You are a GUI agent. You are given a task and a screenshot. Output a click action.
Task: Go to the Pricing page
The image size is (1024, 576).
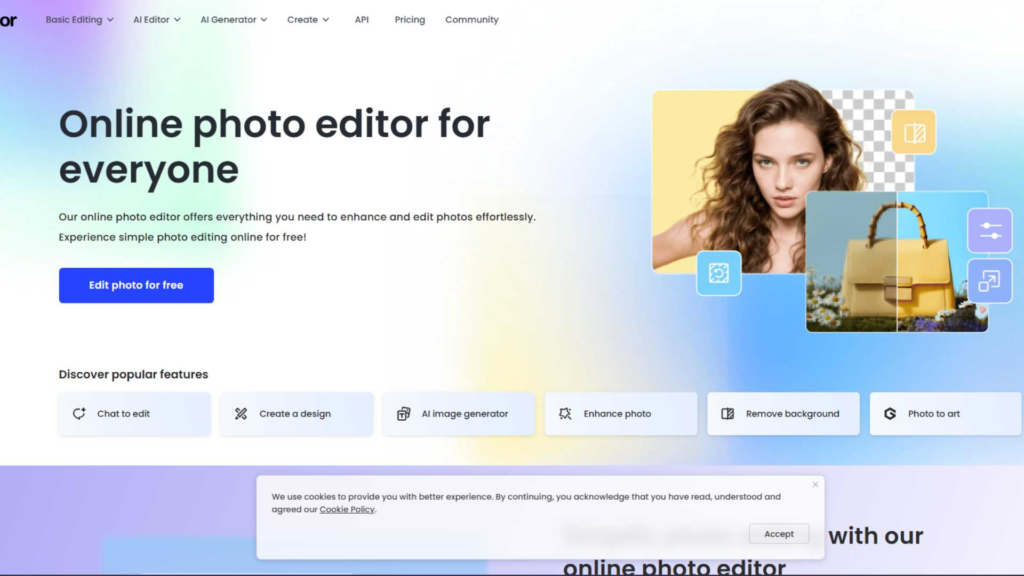(x=410, y=20)
